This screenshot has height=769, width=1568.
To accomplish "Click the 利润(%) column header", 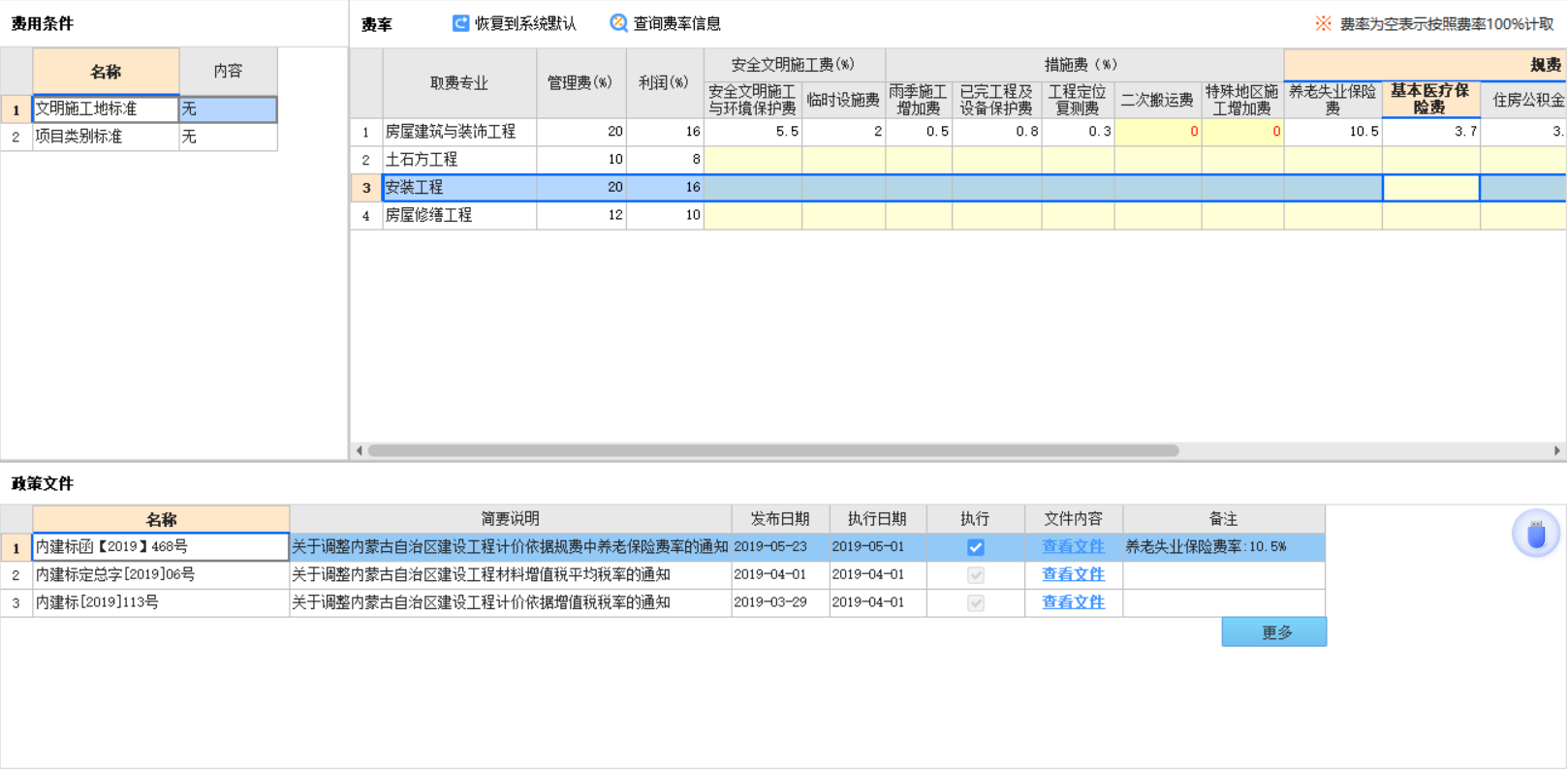I will coord(665,83).
